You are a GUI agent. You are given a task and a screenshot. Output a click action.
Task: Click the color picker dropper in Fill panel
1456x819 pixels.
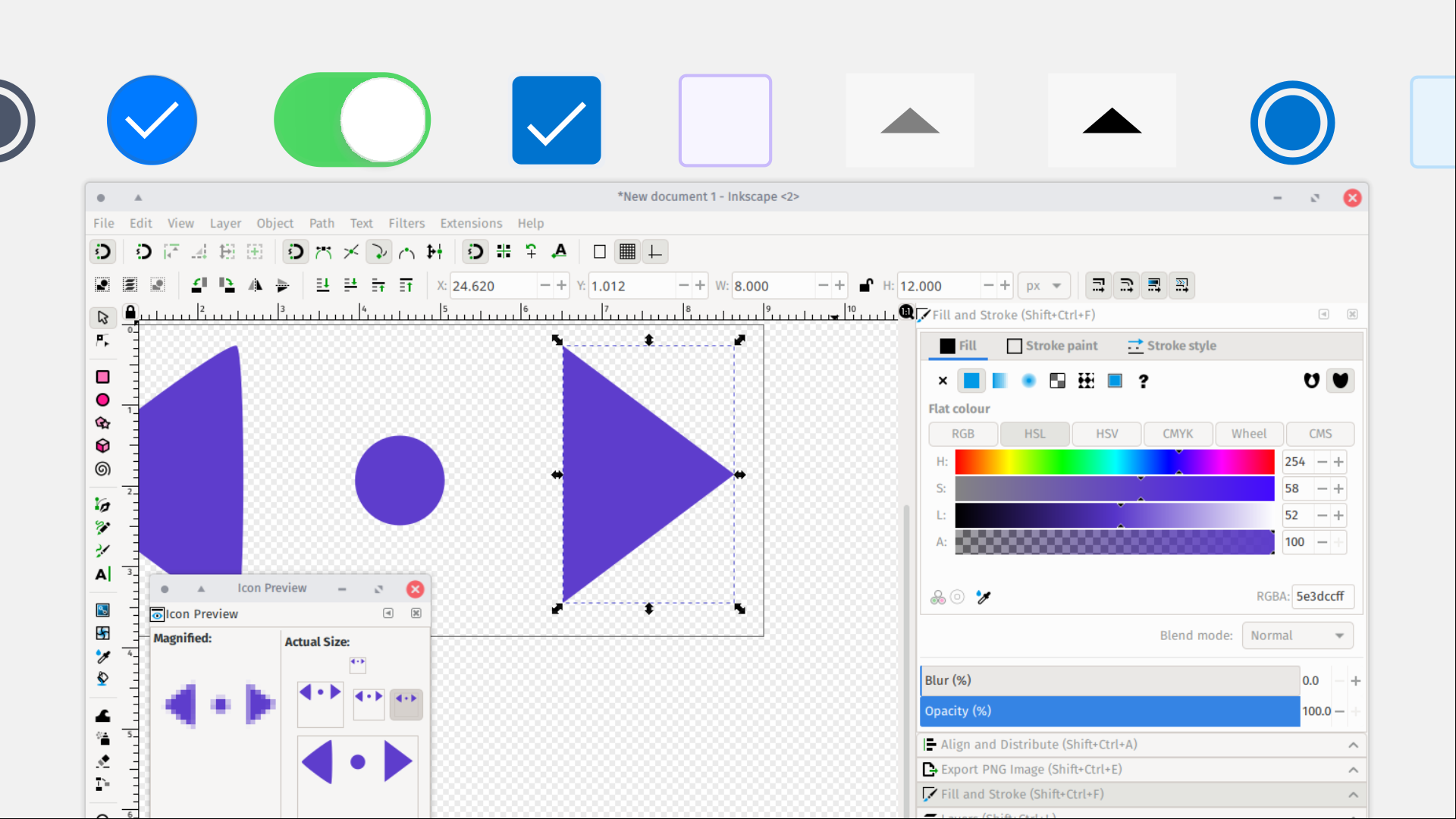pos(984,598)
